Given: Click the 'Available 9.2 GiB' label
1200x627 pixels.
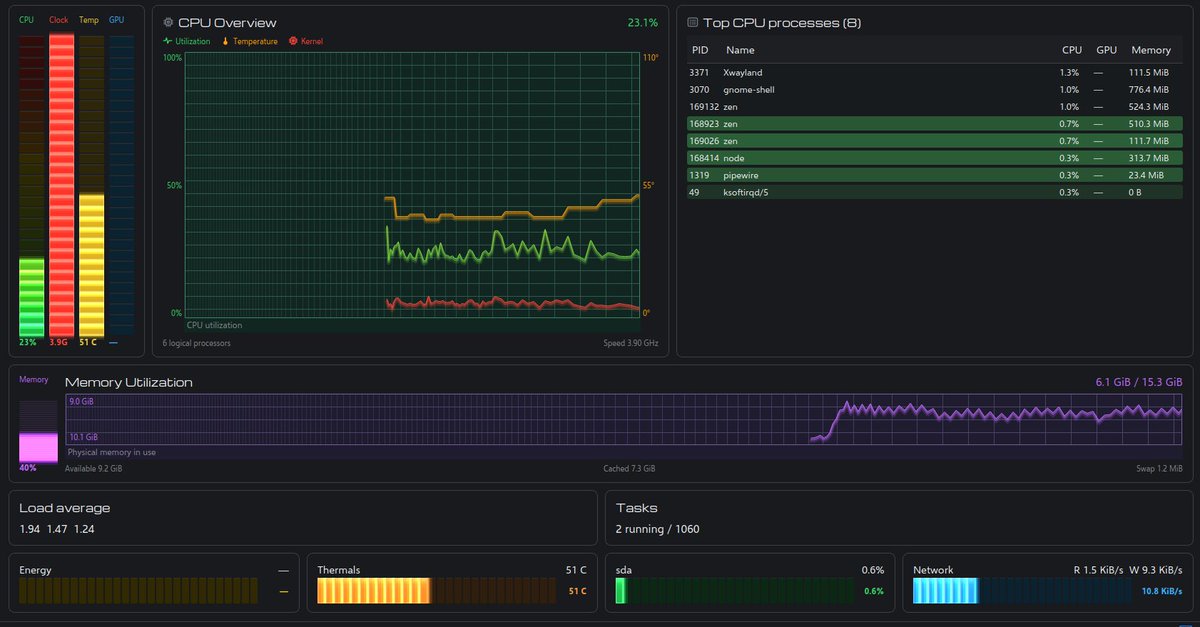Looking at the screenshot, I should (94, 468).
